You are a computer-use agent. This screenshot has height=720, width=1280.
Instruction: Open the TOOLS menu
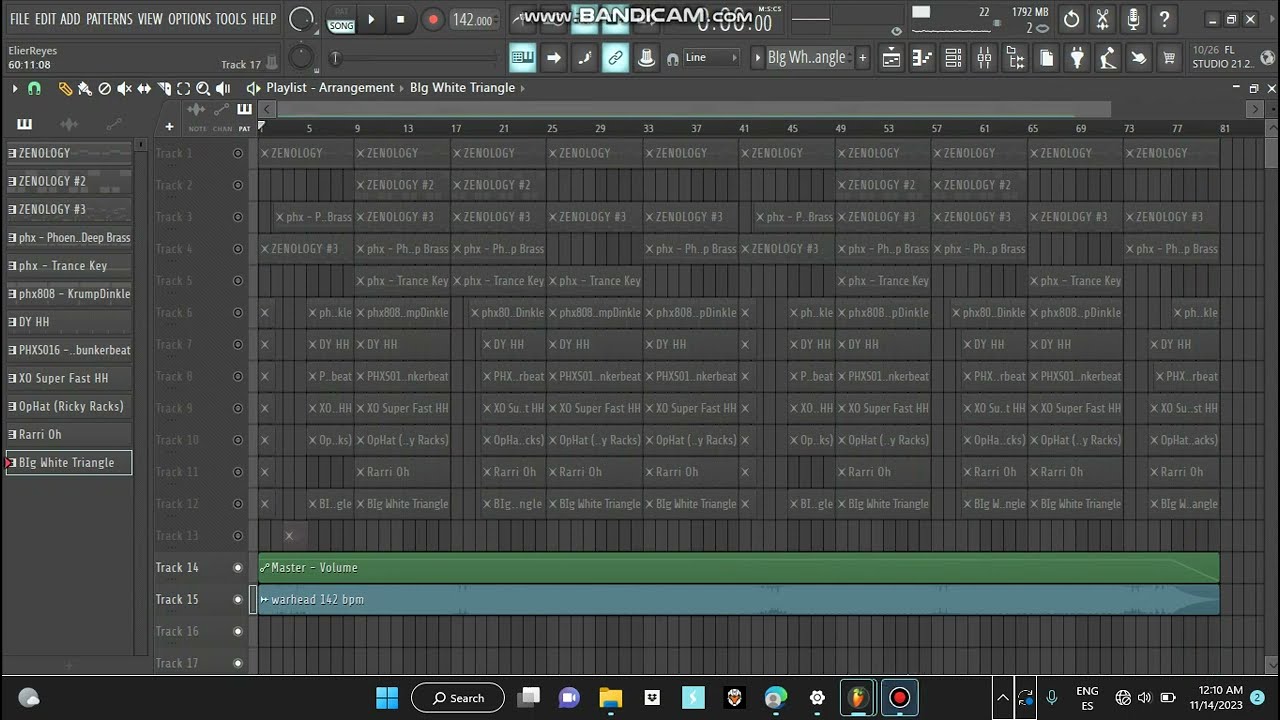[x=231, y=19]
